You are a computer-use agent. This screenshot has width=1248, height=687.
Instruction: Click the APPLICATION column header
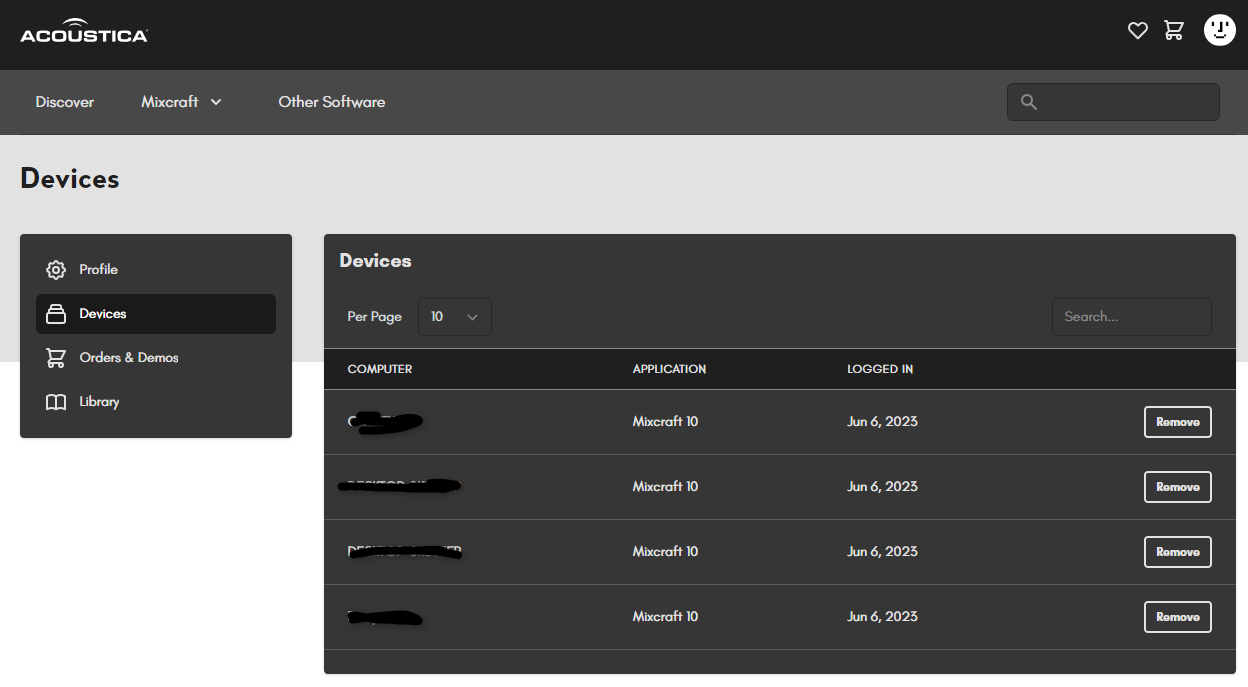click(x=669, y=369)
